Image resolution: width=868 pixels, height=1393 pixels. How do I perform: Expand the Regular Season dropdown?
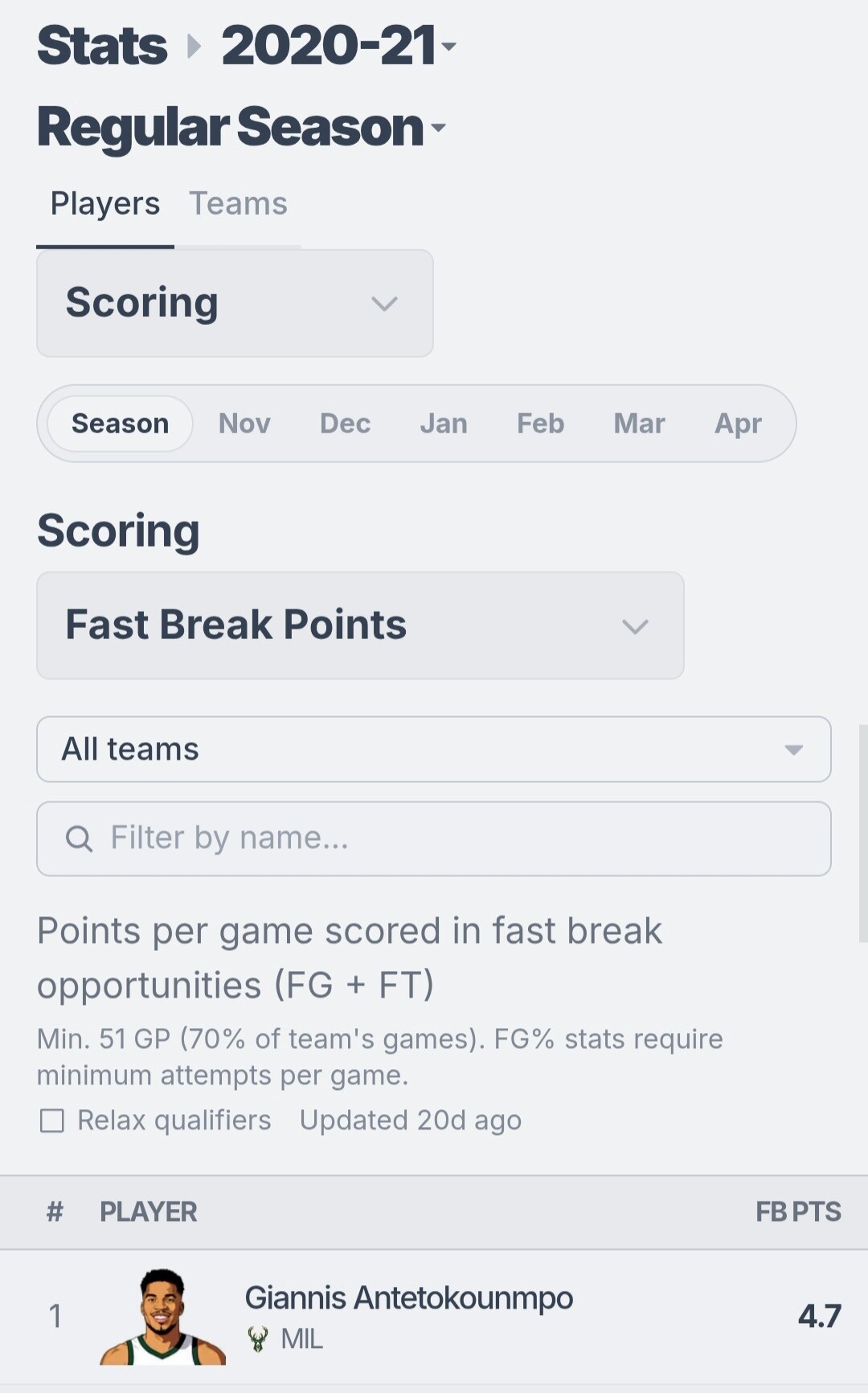(241, 127)
